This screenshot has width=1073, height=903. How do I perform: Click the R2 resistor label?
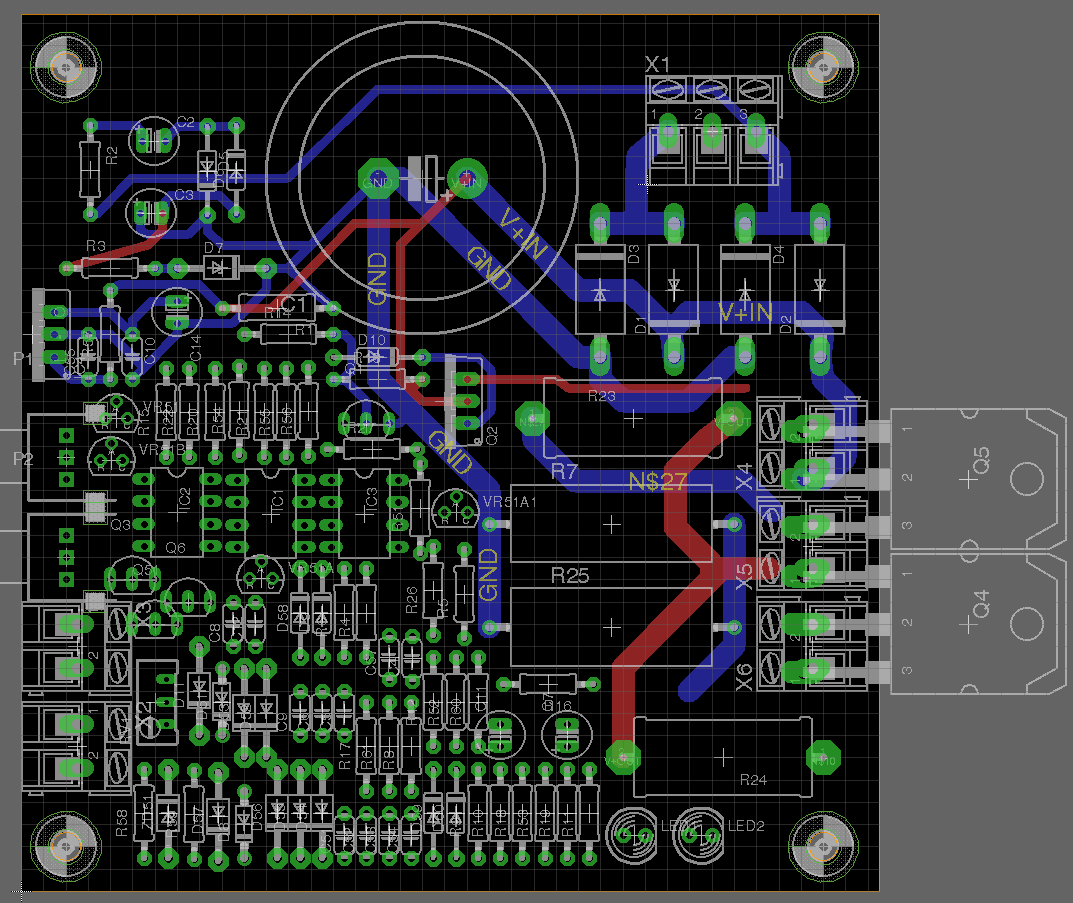tap(112, 155)
